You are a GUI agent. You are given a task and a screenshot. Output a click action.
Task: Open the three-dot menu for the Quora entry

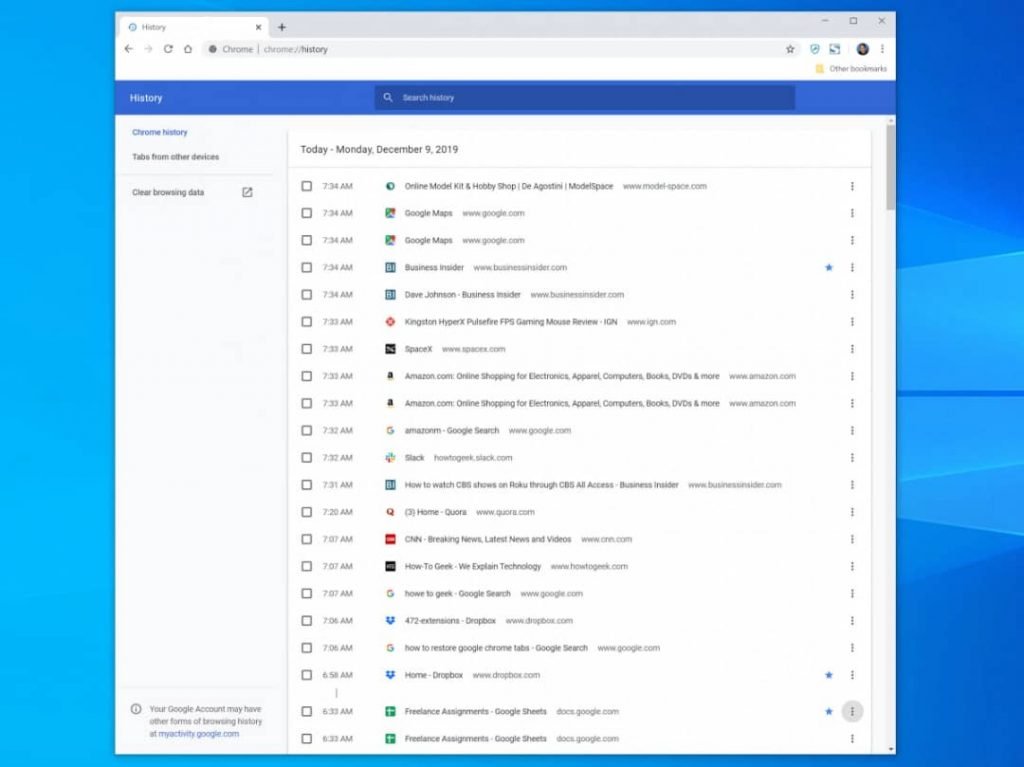point(852,512)
